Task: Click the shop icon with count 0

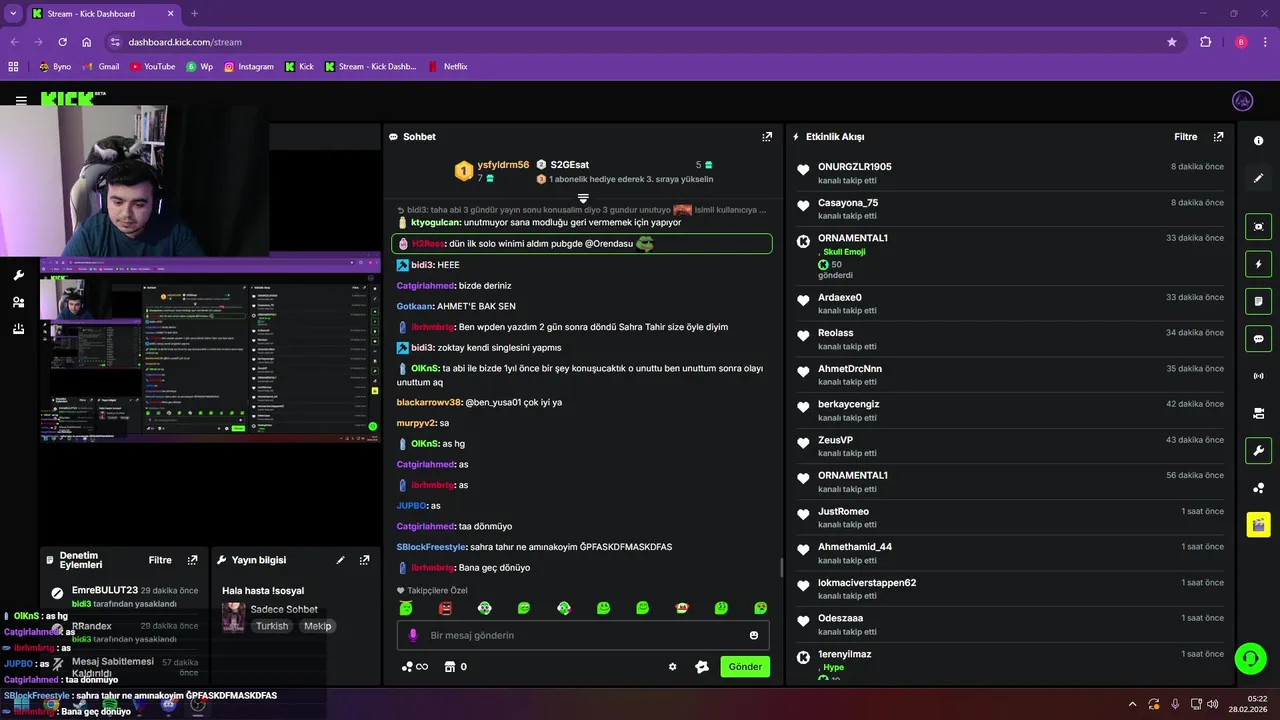Action: pyautogui.click(x=455, y=667)
